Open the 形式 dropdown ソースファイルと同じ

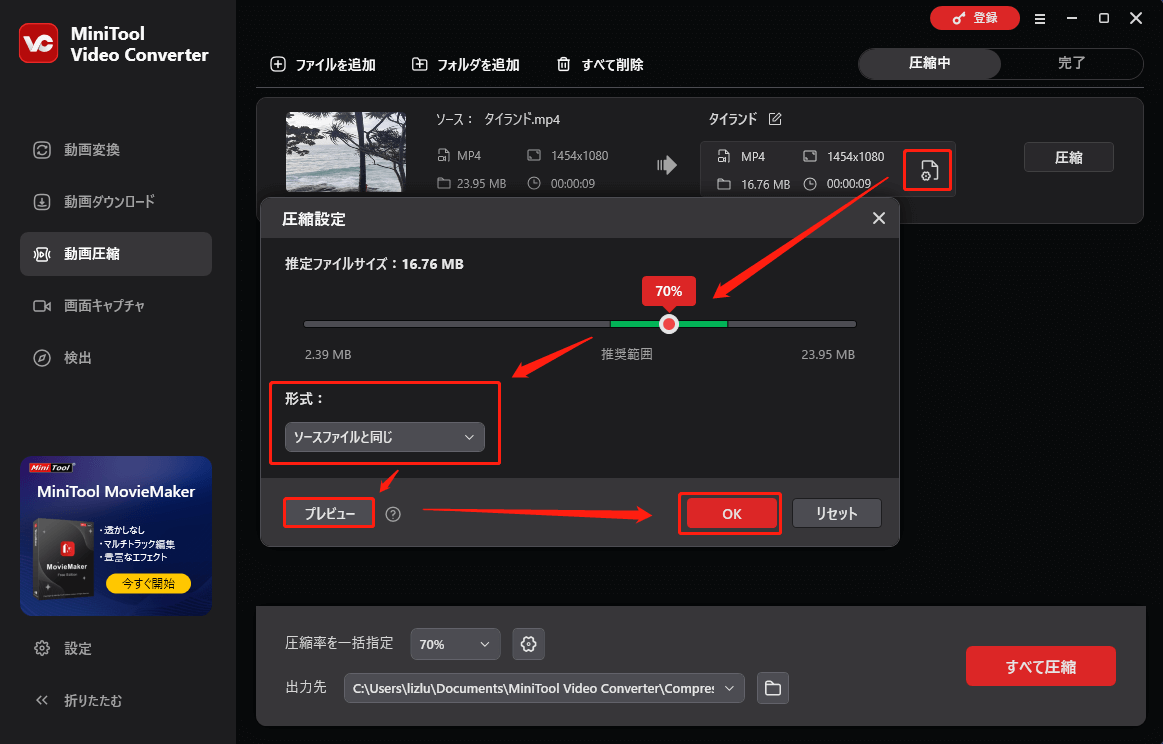(x=385, y=437)
